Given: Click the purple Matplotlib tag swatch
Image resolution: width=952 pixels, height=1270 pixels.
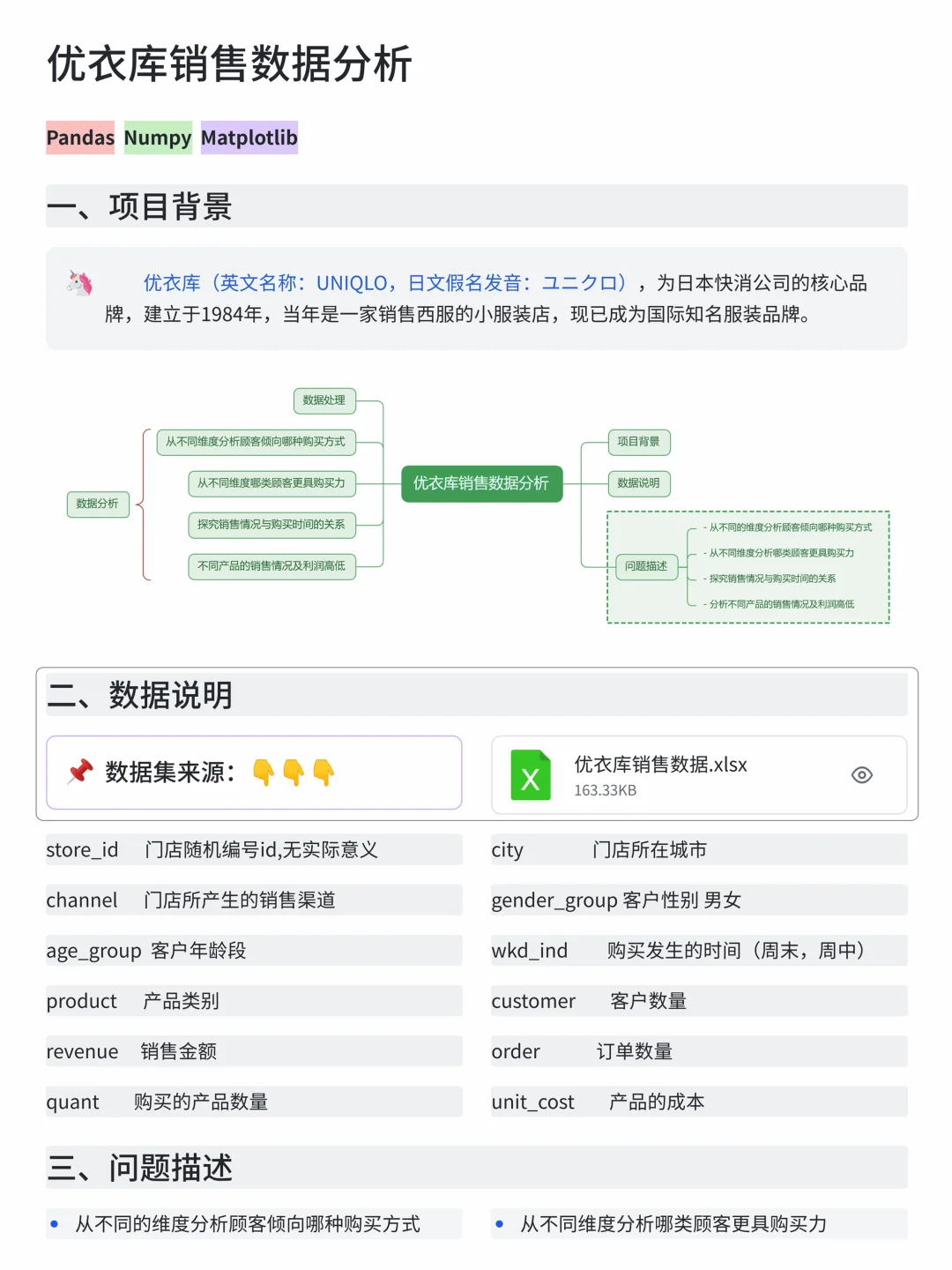Looking at the screenshot, I should pos(249,138).
